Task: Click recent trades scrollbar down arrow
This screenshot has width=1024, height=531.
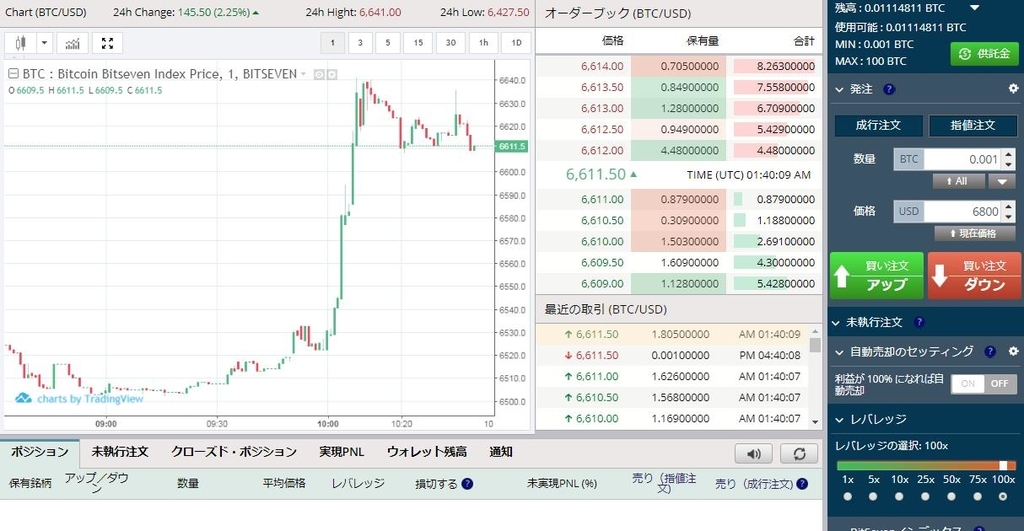Action: pyautogui.click(x=815, y=423)
